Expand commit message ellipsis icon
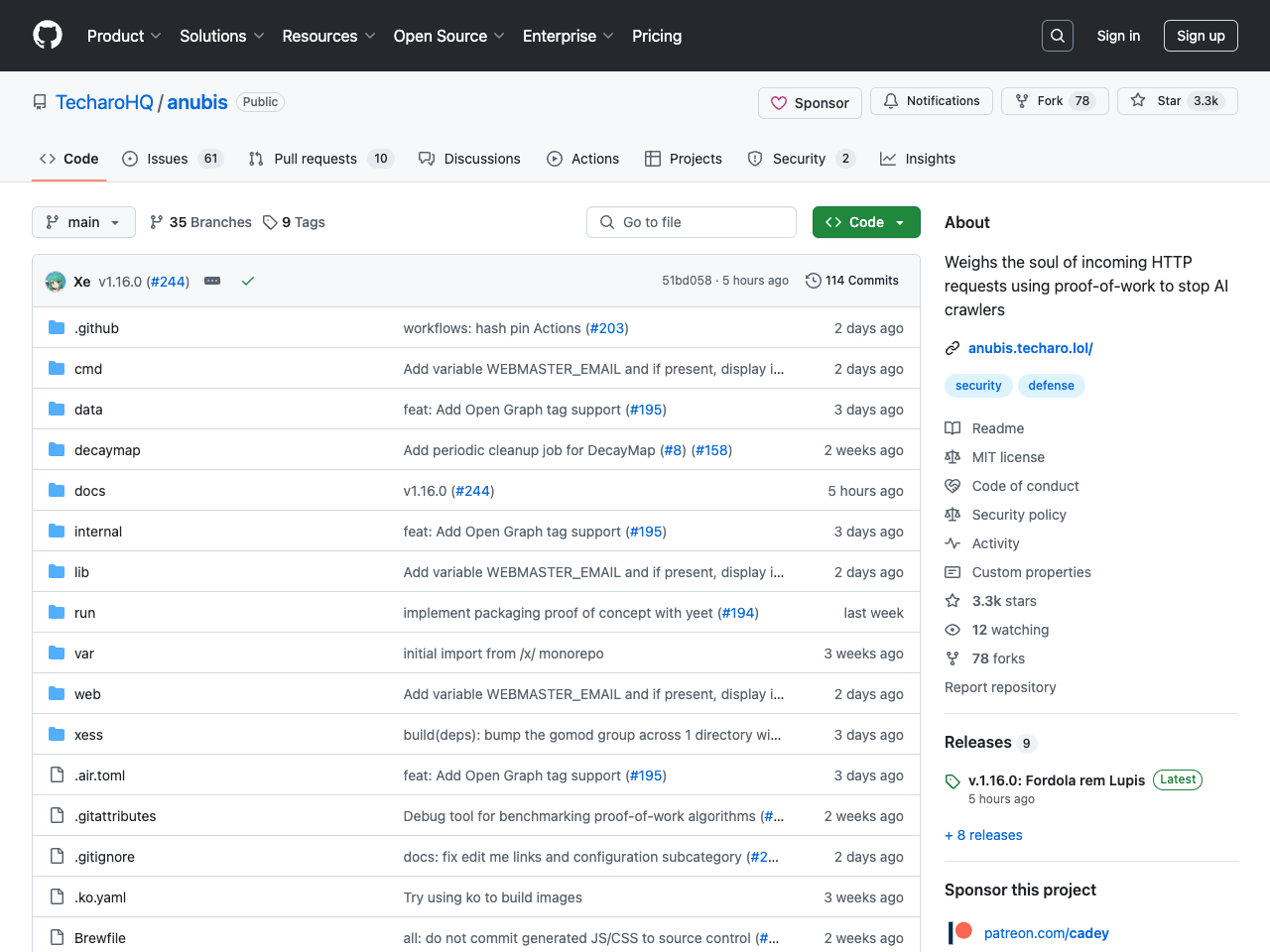The image size is (1270, 952). point(212,282)
